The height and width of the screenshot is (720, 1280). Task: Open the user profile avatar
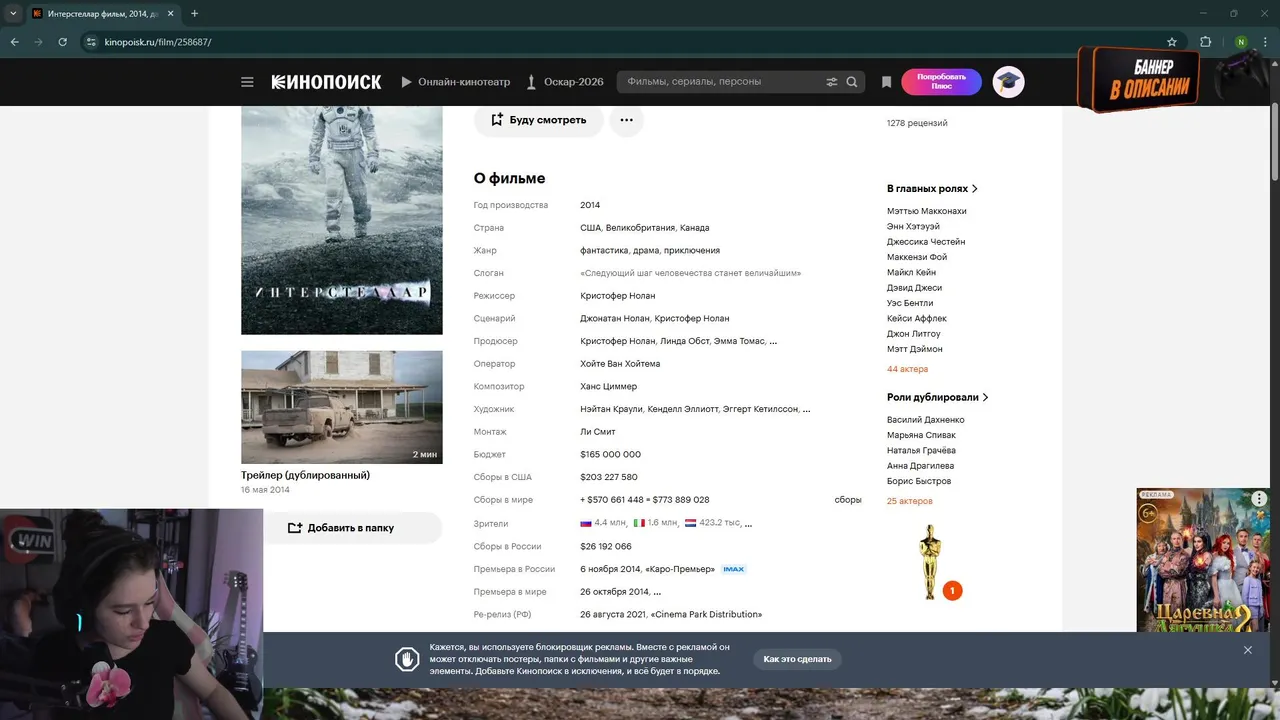1008,82
